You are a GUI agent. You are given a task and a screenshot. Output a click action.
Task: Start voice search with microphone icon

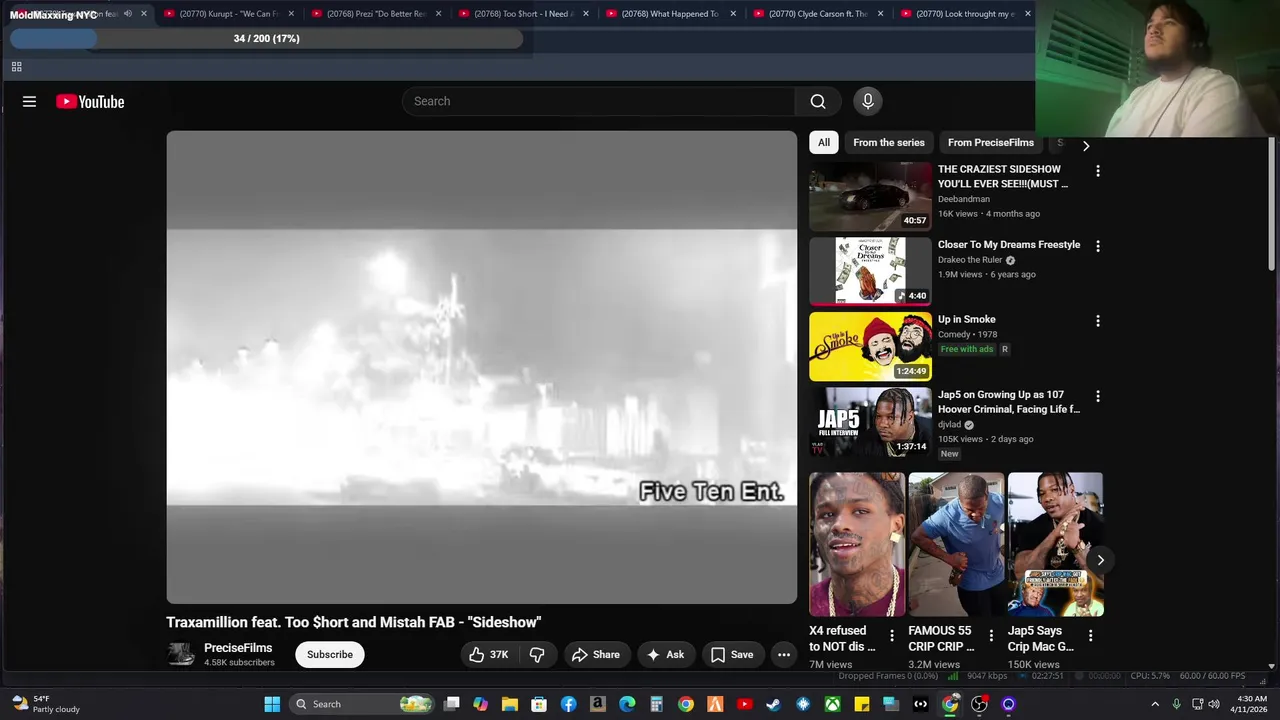tap(868, 101)
